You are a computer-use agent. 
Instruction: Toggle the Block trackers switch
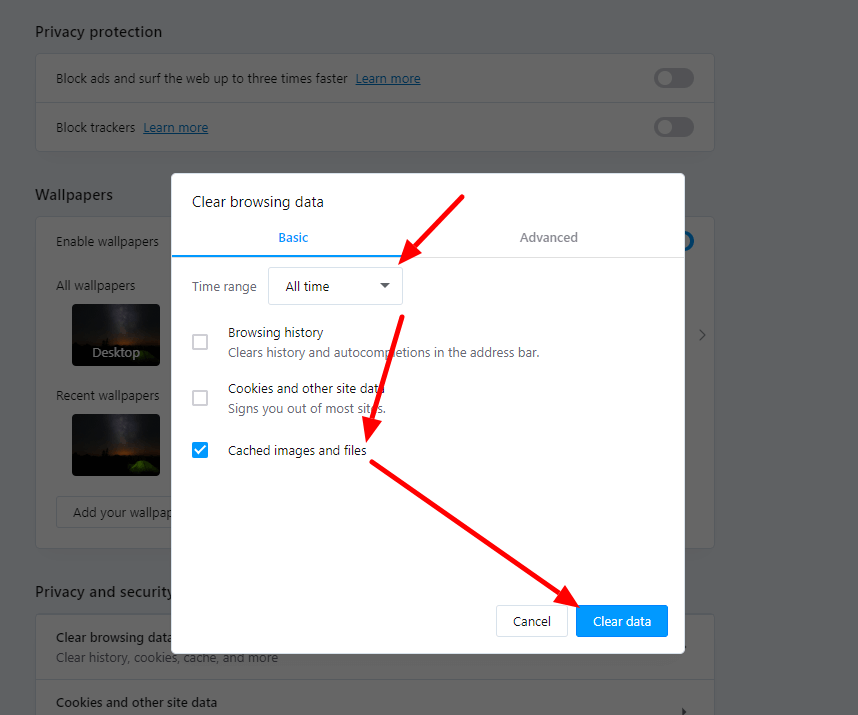pyautogui.click(x=674, y=127)
